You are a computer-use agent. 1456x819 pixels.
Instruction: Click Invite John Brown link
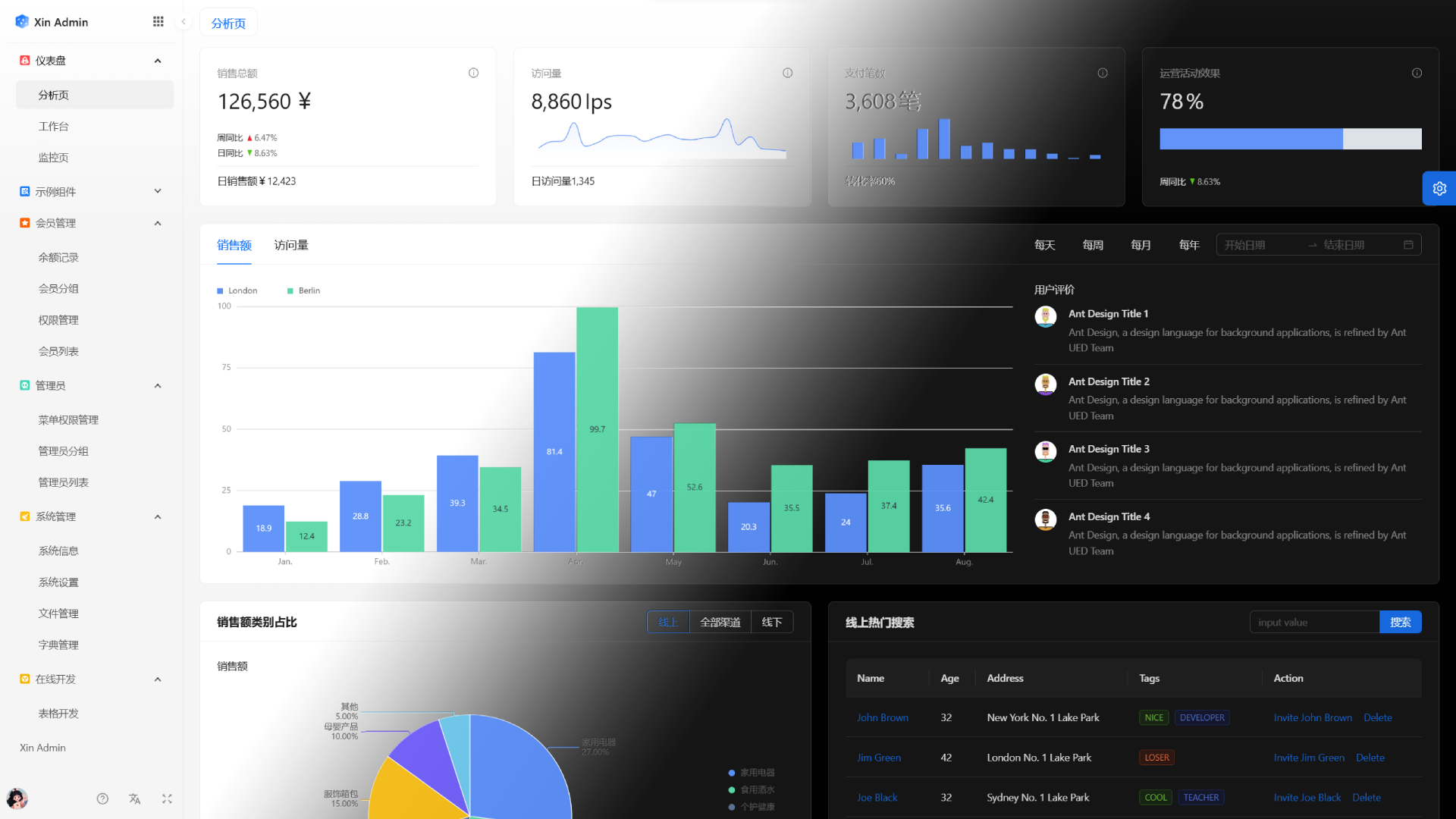(x=1312, y=717)
